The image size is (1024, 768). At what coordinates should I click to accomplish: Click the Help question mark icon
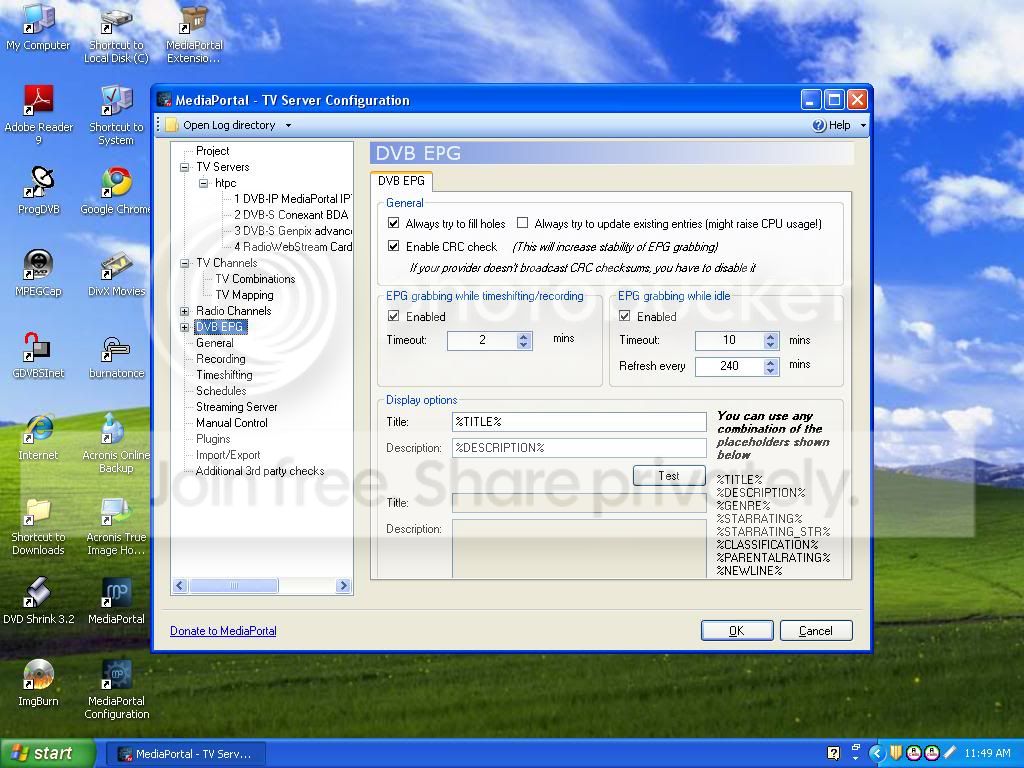pos(819,125)
